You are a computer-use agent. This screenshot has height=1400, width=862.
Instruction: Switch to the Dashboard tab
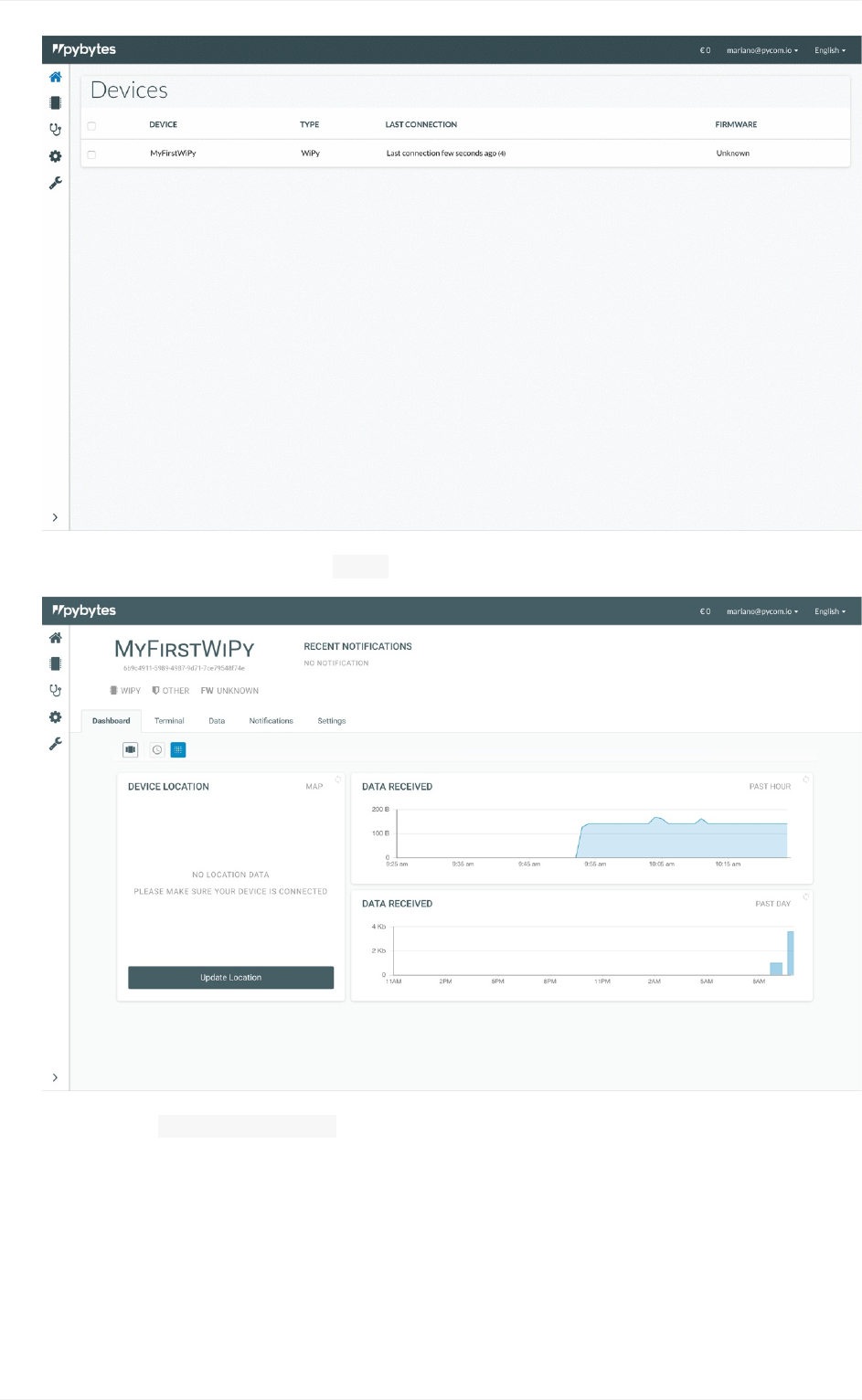pos(112,721)
